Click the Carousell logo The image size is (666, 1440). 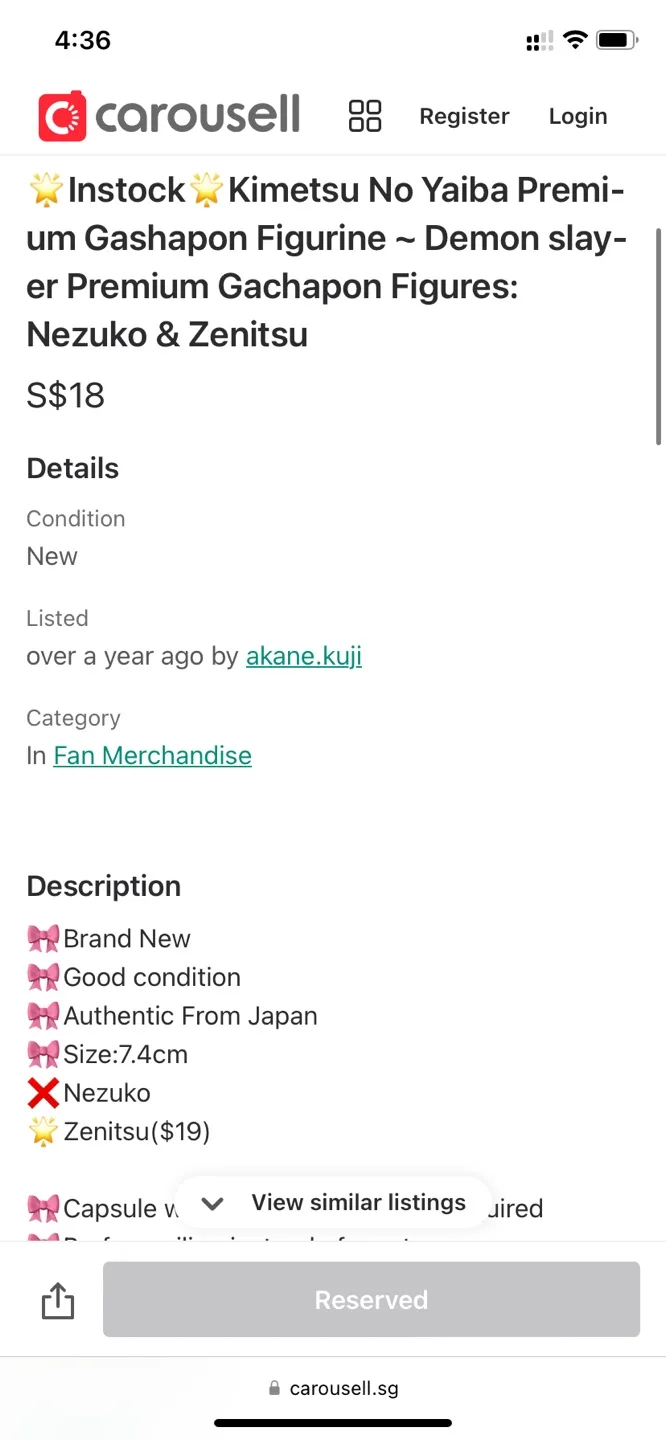pos(168,115)
